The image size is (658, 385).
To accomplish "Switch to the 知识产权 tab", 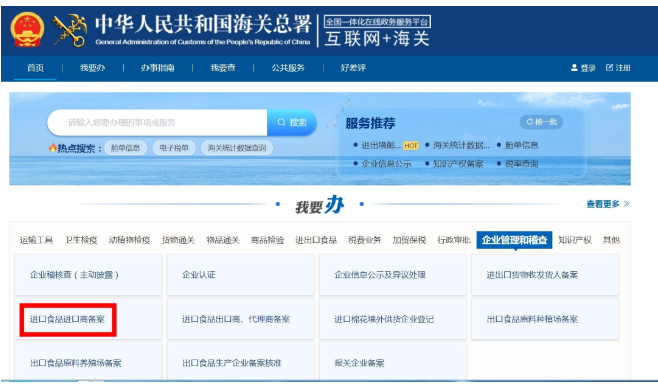I will tap(575, 240).
